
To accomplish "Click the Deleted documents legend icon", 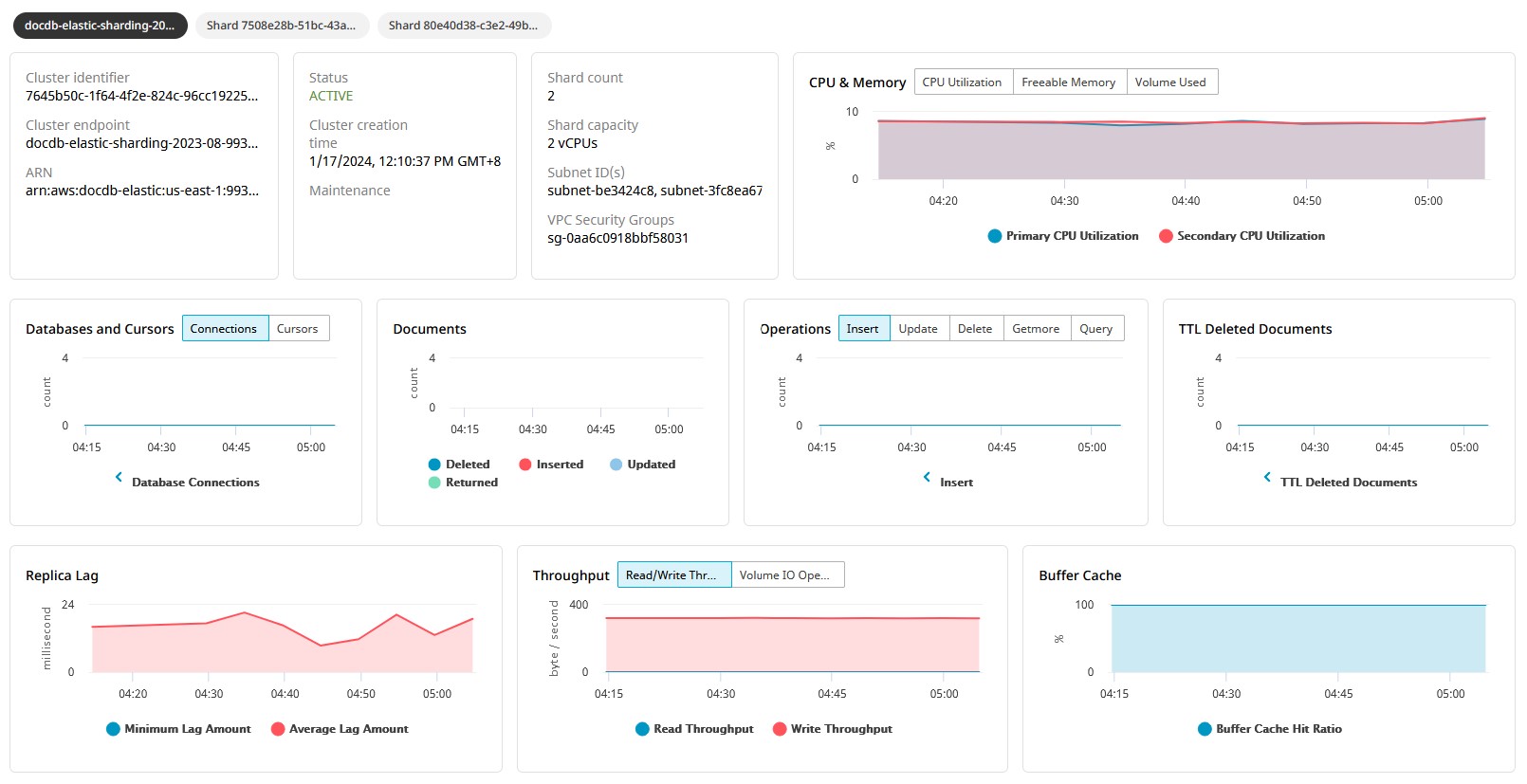I will point(434,465).
